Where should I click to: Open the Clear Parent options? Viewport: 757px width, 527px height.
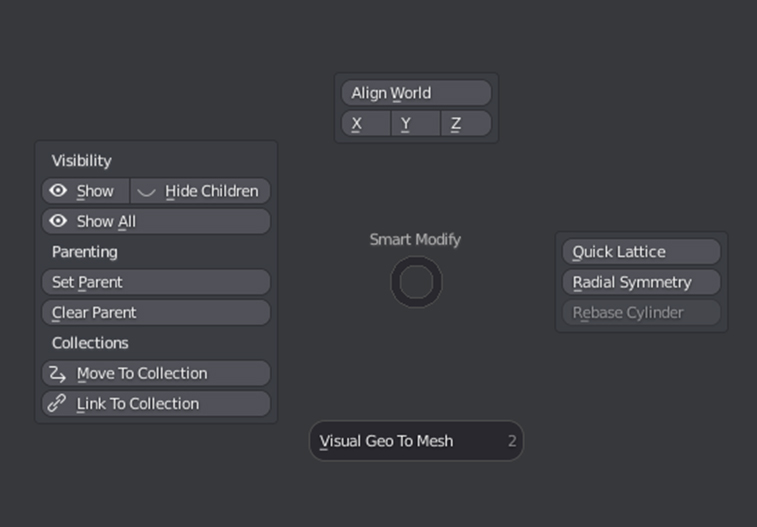pyautogui.click(x=156, y=313)
